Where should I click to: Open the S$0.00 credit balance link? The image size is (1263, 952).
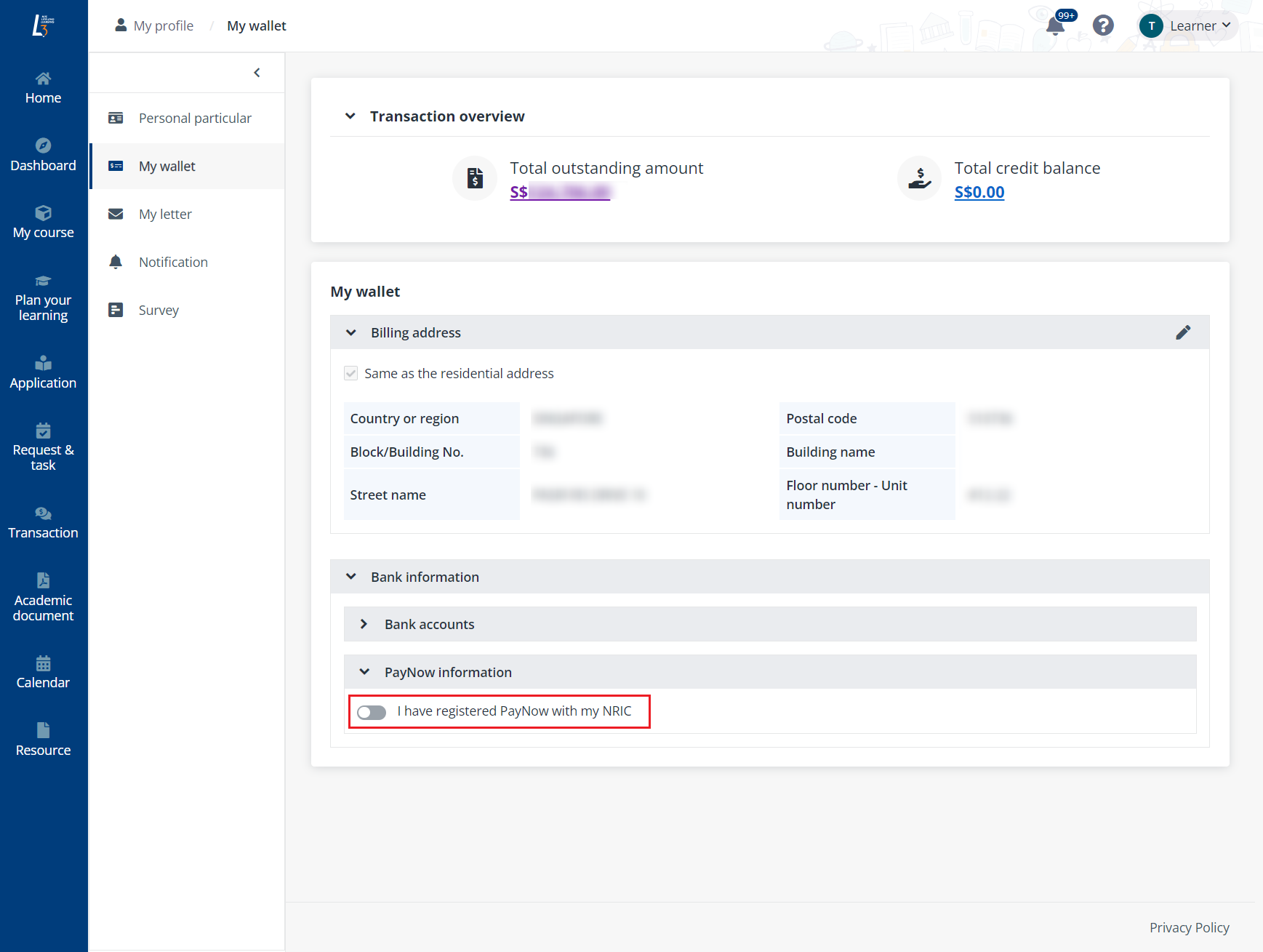(x=979, y=192)
